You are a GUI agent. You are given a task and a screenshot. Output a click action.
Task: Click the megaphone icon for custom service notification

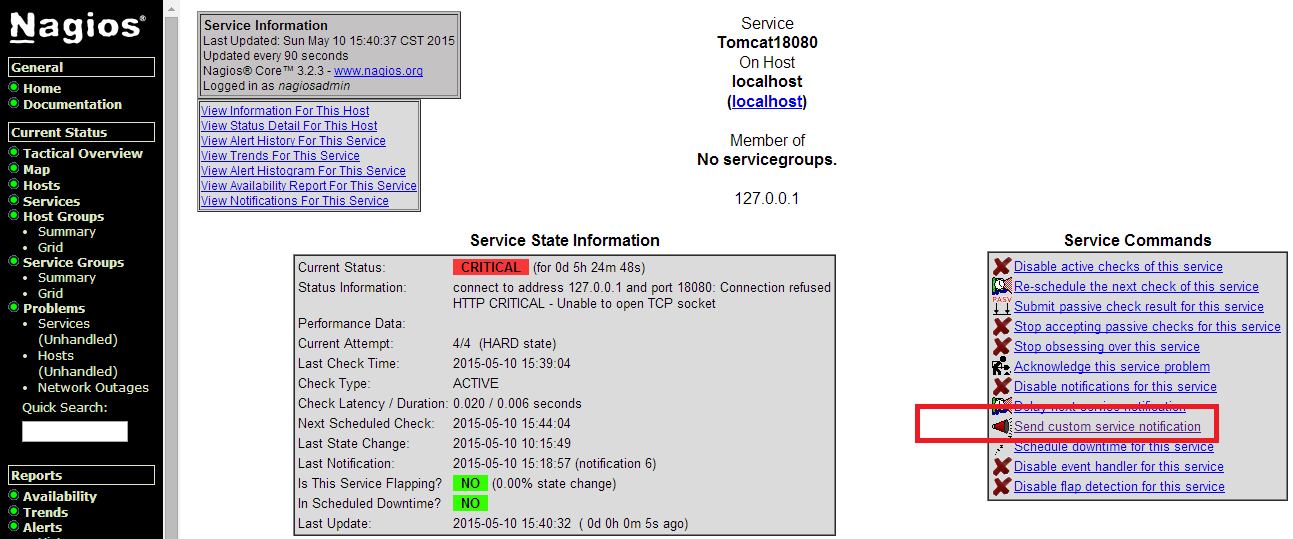(1001, 427)
